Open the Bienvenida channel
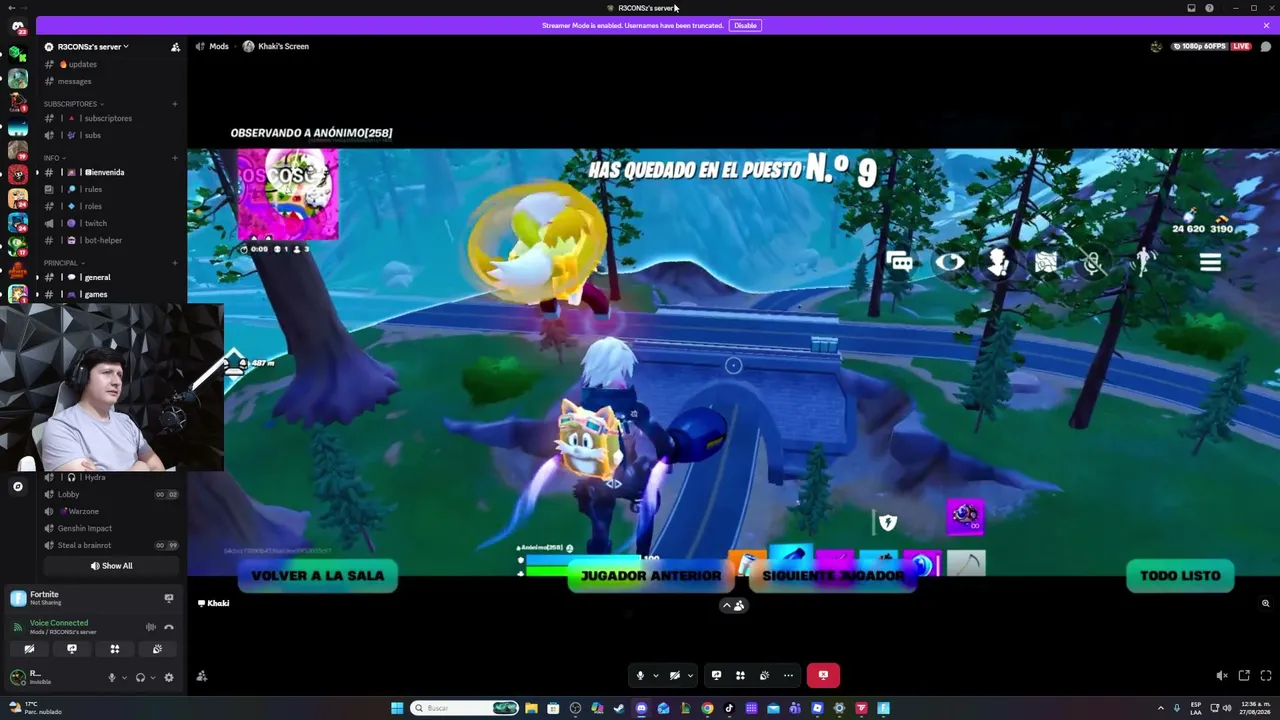Screen dimensions: 1280x720 pyautogui.click(x=112, y=172)
